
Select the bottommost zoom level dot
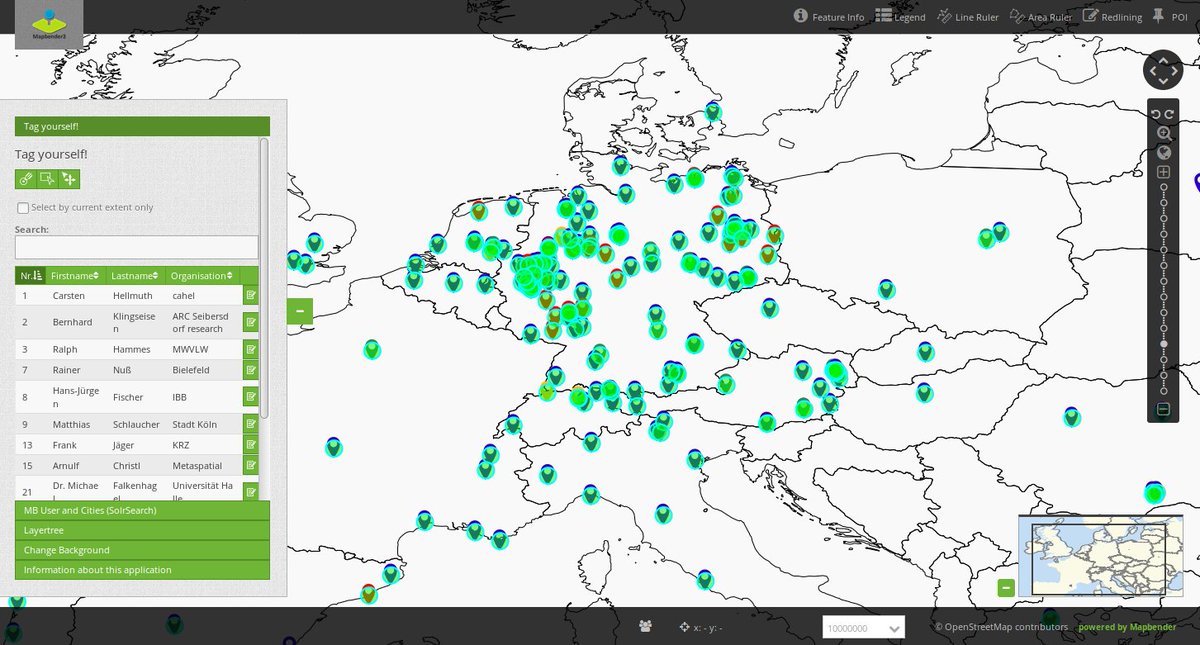1164,391
